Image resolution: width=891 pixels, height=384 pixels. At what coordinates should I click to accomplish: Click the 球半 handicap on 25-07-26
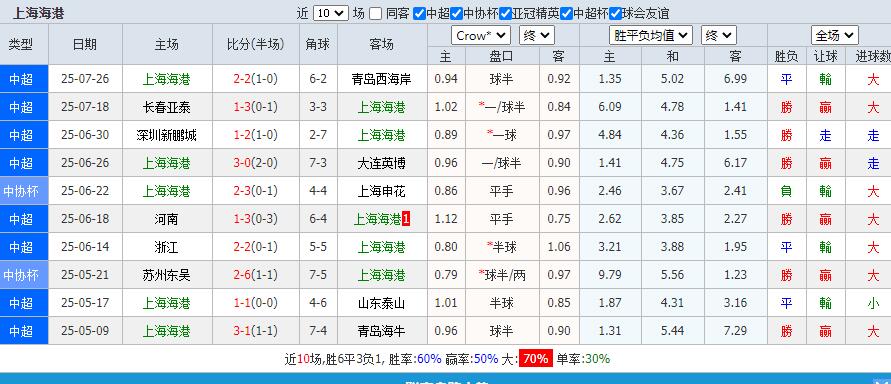(x=502, y=79)
